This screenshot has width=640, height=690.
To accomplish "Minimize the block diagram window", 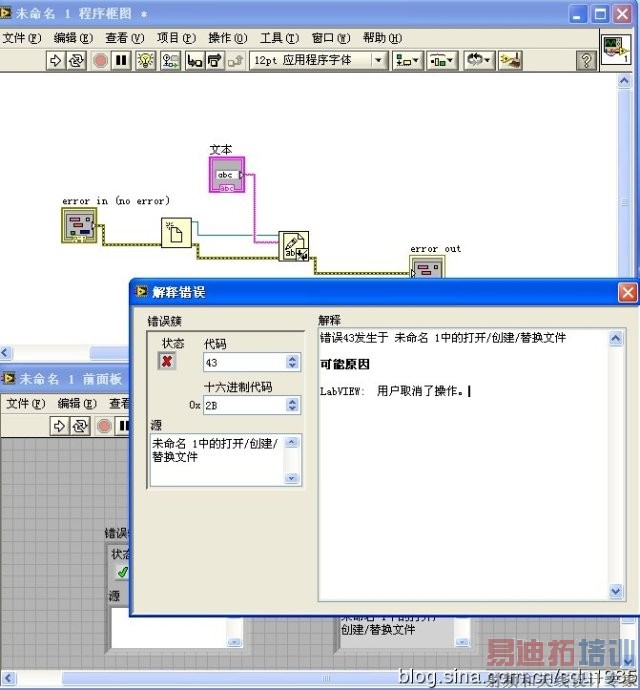I will click(578, 14).
